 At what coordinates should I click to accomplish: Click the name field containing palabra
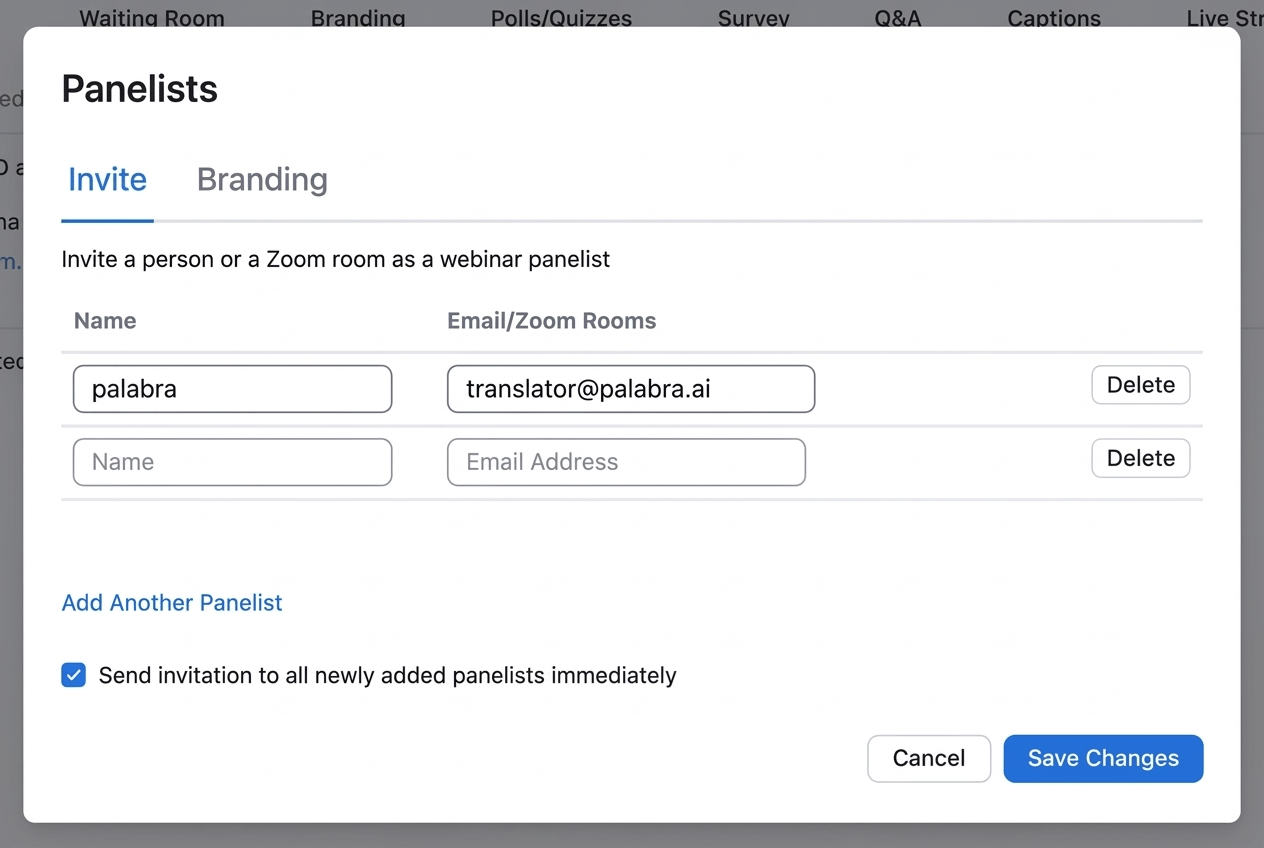[232, 389]
